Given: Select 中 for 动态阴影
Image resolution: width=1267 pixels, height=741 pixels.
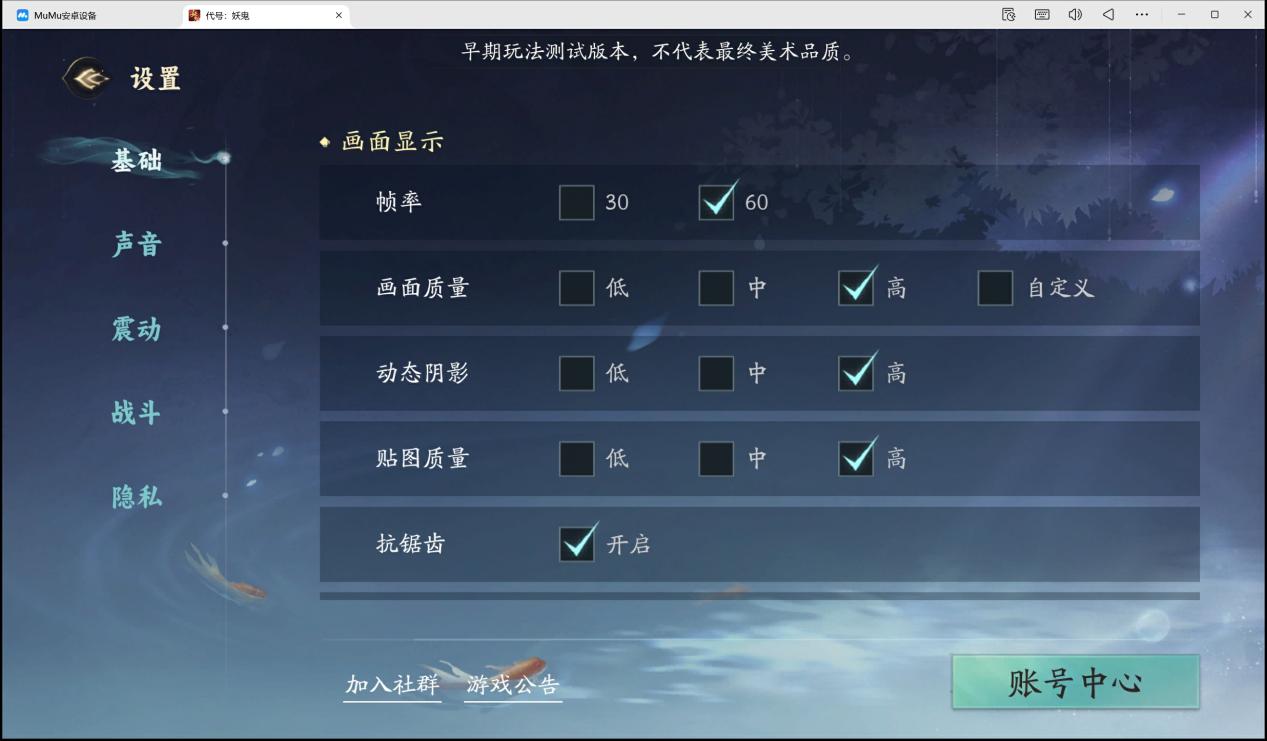Looking at the screenshot, I should point(716,373).
